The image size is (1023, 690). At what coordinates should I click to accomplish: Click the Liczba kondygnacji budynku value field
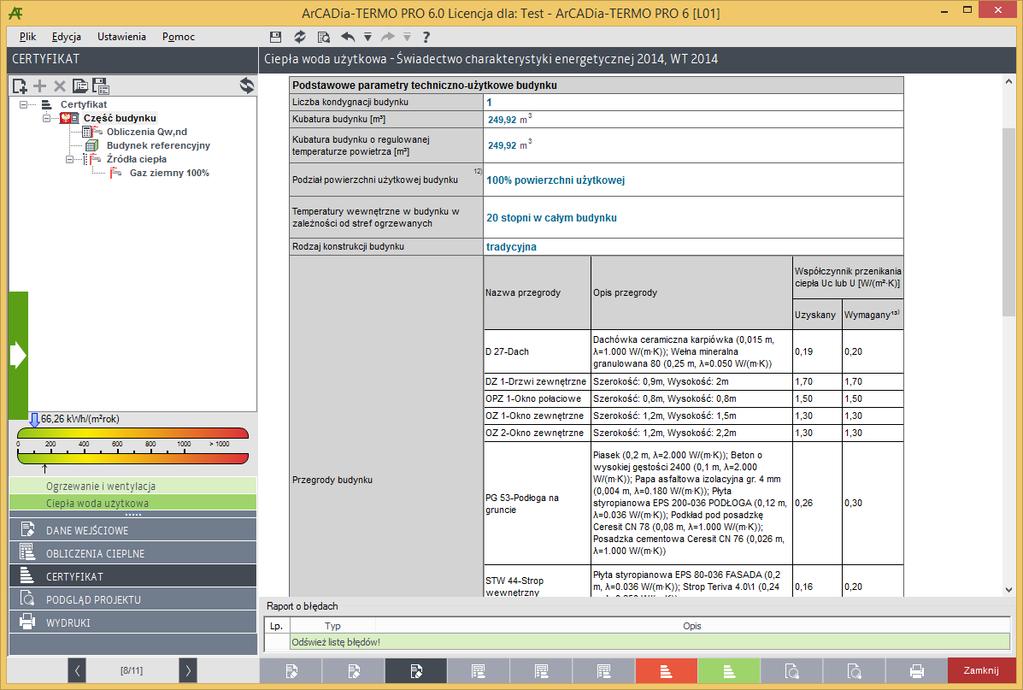tap(694, 102)
